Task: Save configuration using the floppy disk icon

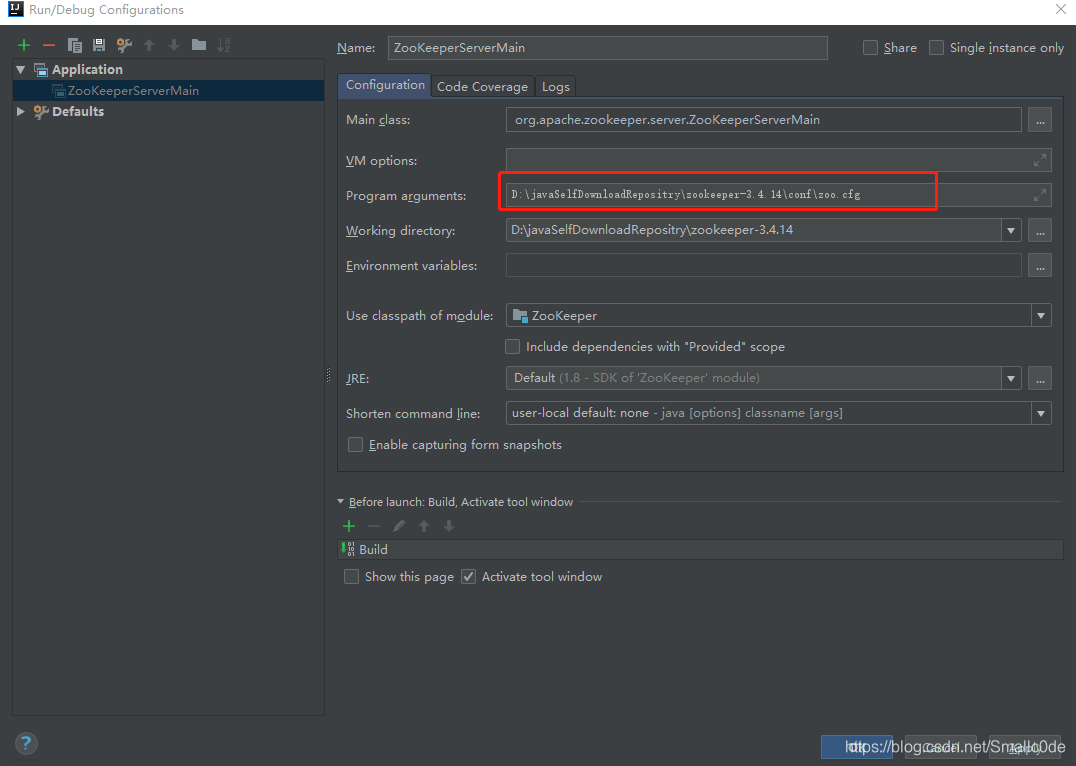Action: (x=99, y=45)
